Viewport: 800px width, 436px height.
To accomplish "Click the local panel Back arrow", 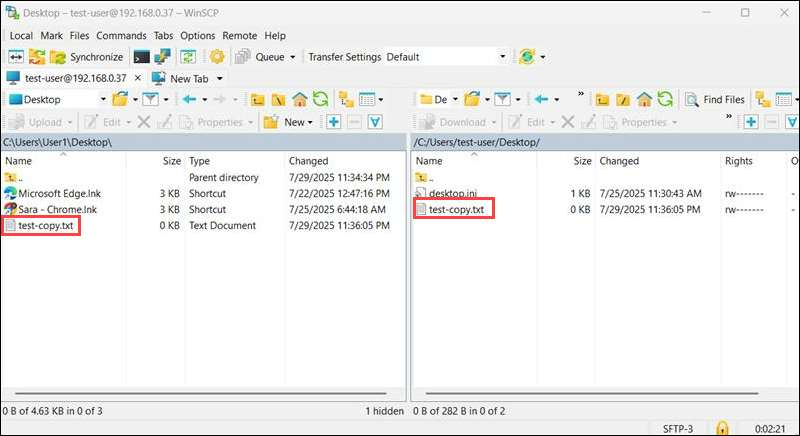I will coord(189,99).
